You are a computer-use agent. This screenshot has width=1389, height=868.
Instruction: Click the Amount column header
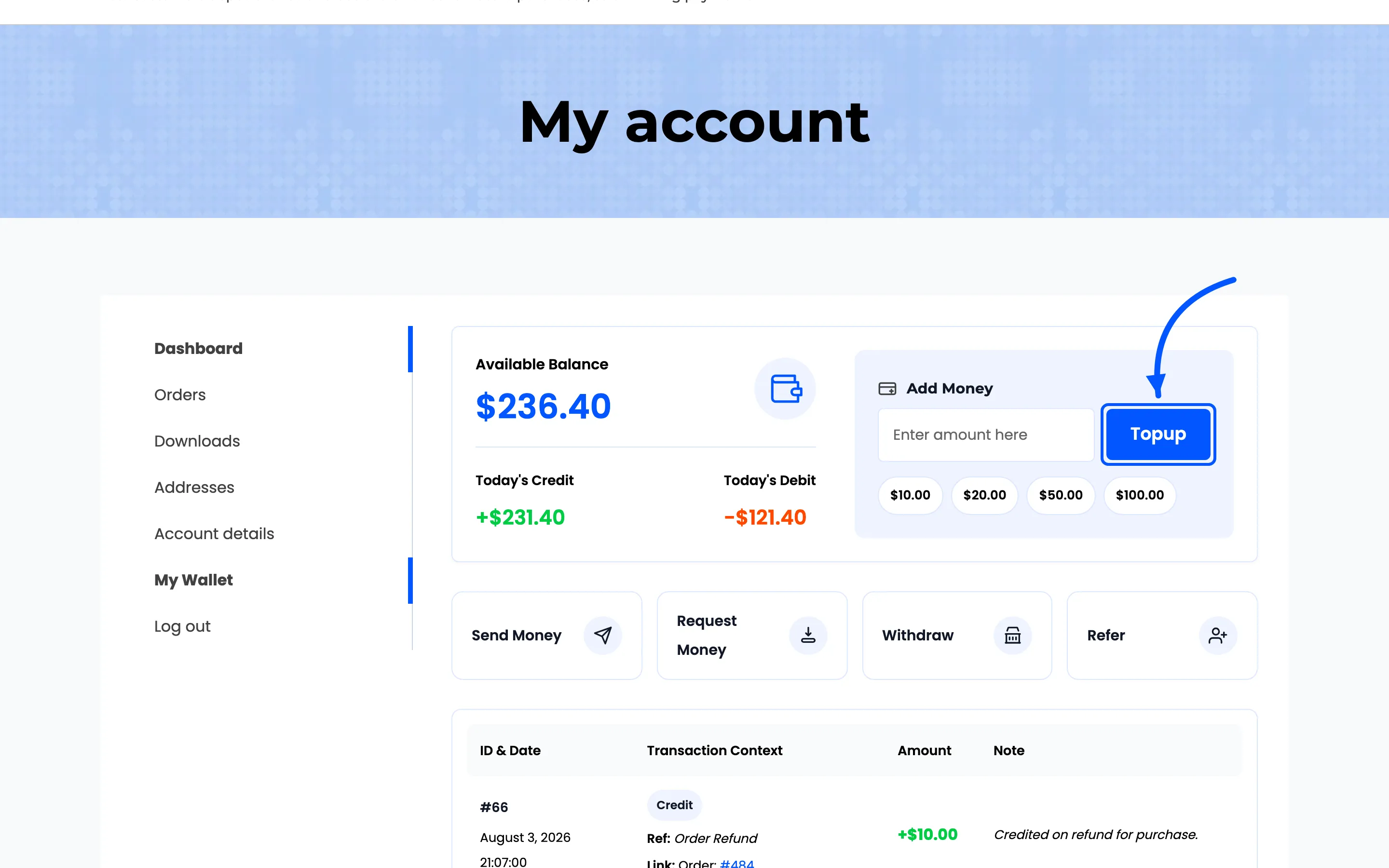pos(924,750)
